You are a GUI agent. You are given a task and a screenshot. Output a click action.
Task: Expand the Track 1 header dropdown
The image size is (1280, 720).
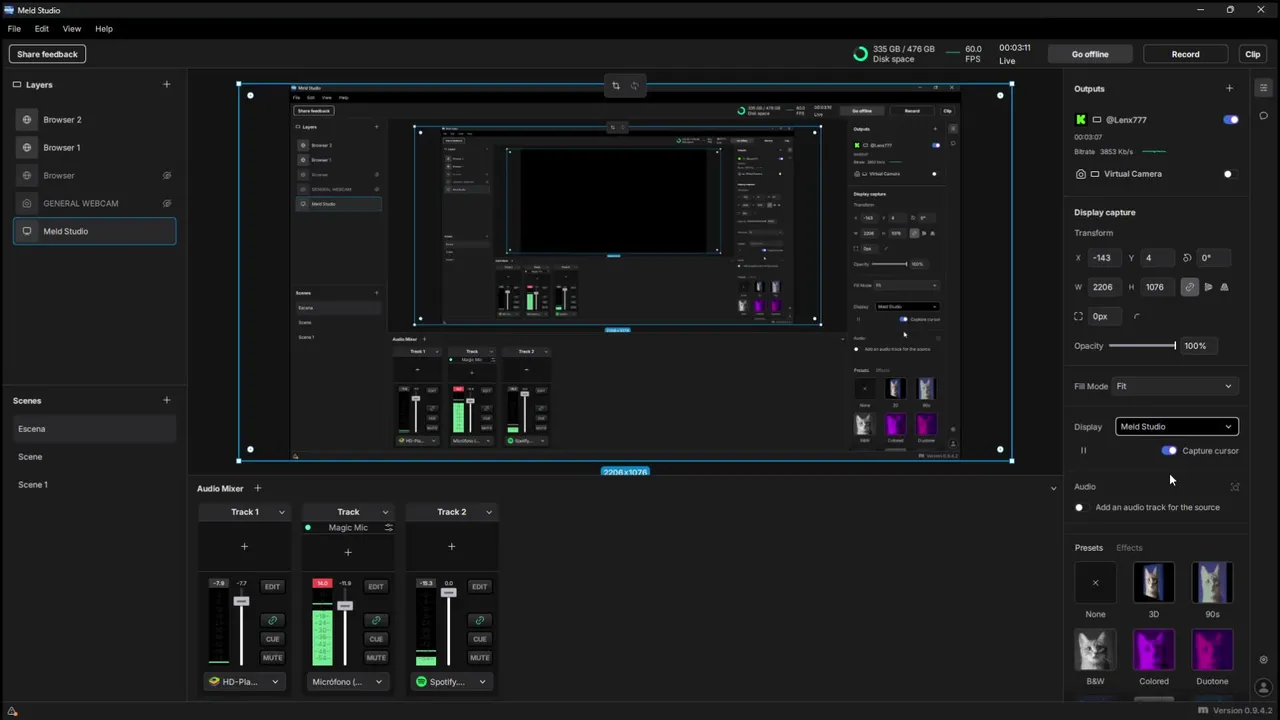tap(281, 512)
